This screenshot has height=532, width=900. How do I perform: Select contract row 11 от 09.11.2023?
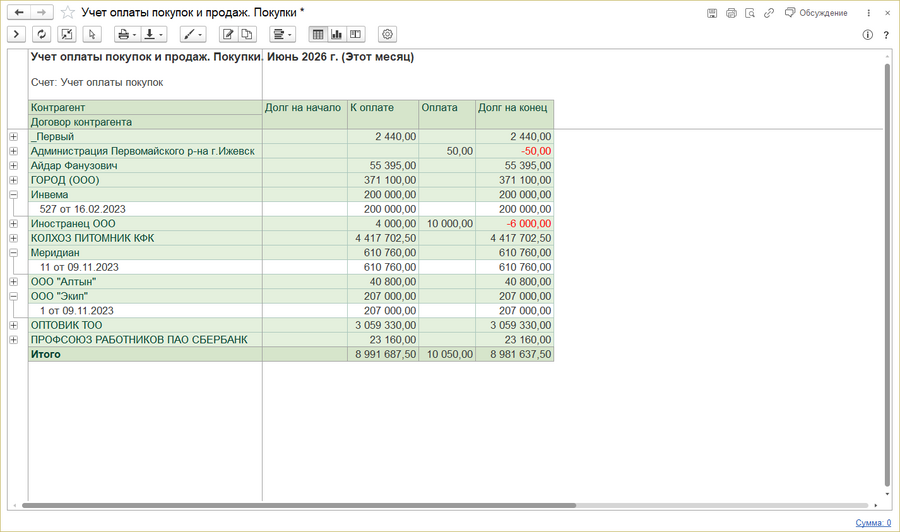coord(145,267)
